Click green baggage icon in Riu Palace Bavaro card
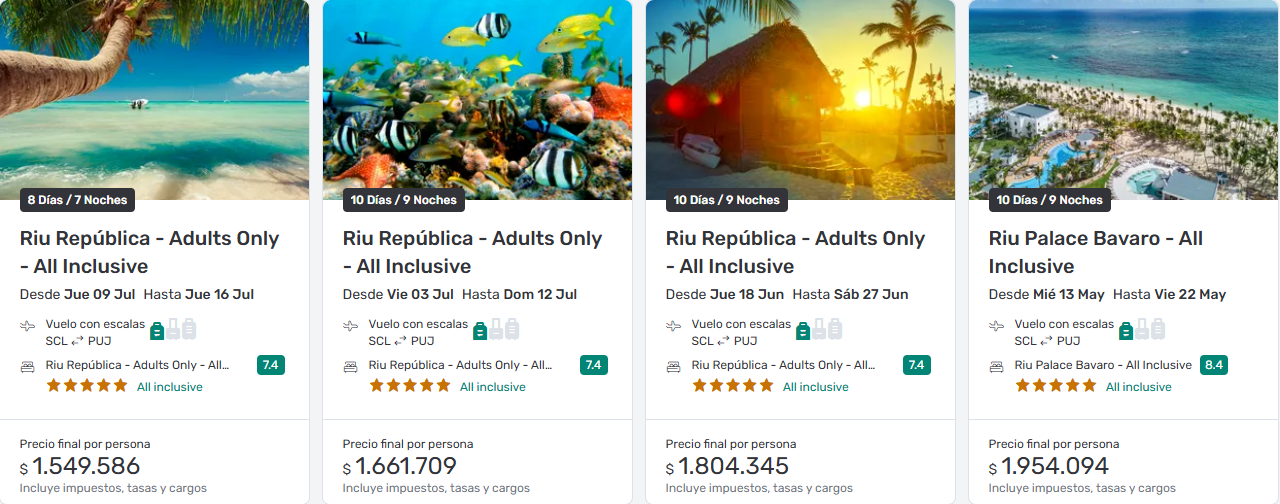Viewport: 1280px width, 504px height. 1126,330
